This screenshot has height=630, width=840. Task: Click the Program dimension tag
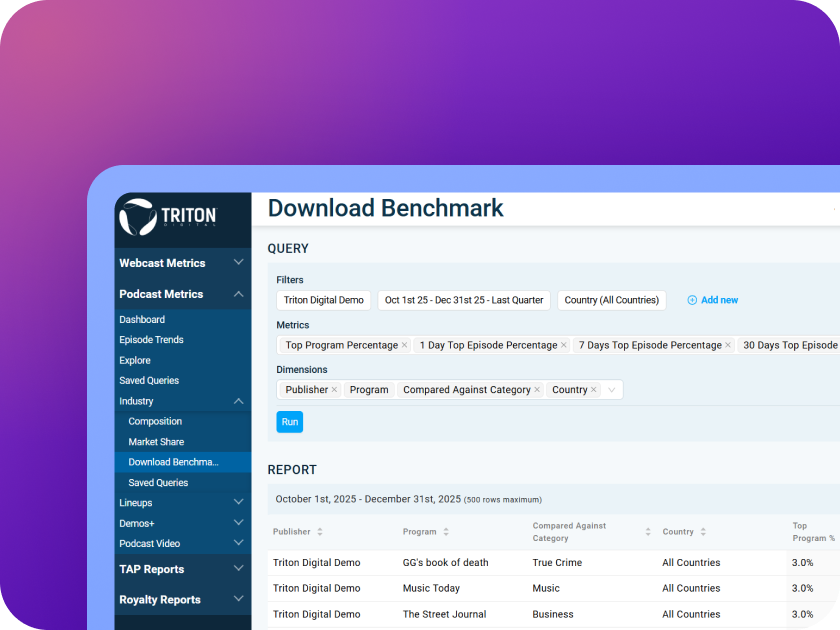click(369, 389)
